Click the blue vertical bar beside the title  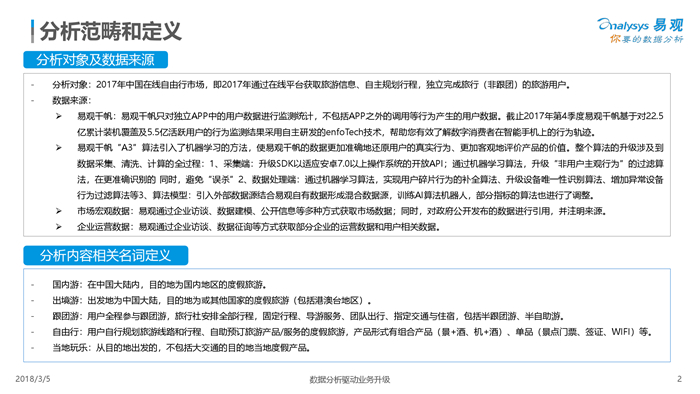point(32,31)
